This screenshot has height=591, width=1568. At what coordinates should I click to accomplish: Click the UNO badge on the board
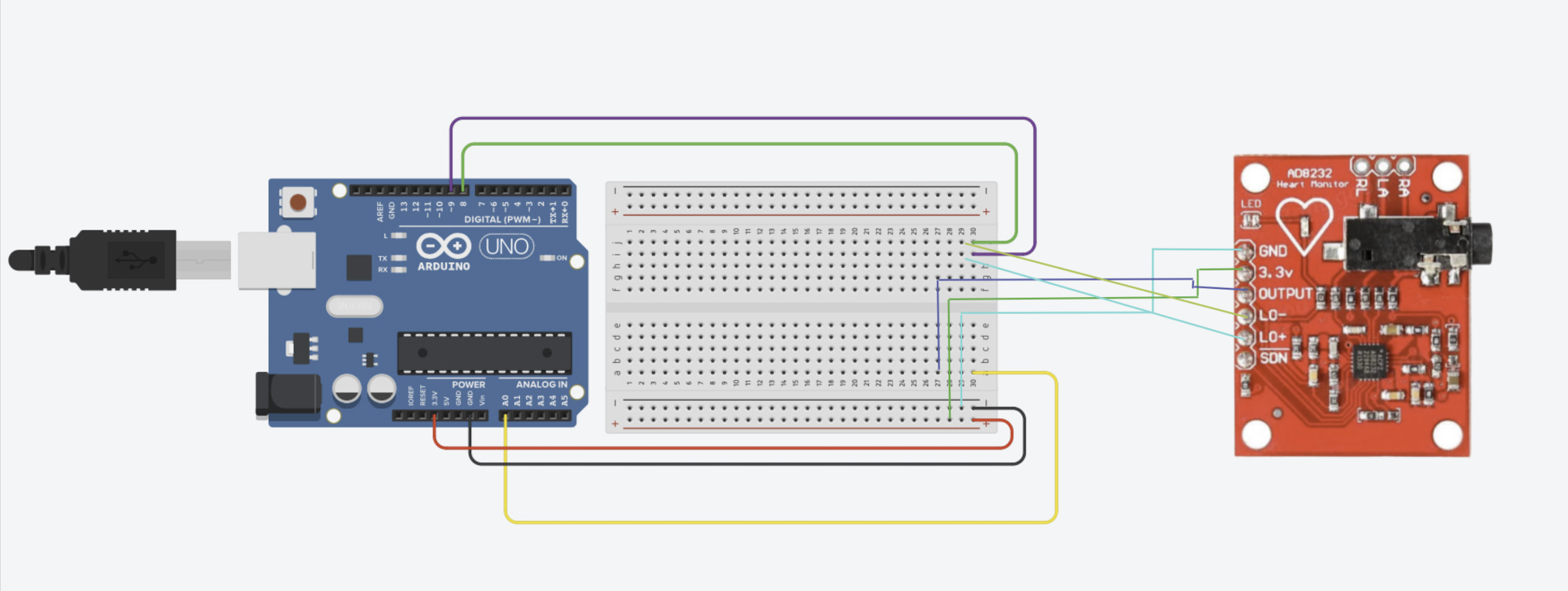pyautogui.click(x=507, y=246)
